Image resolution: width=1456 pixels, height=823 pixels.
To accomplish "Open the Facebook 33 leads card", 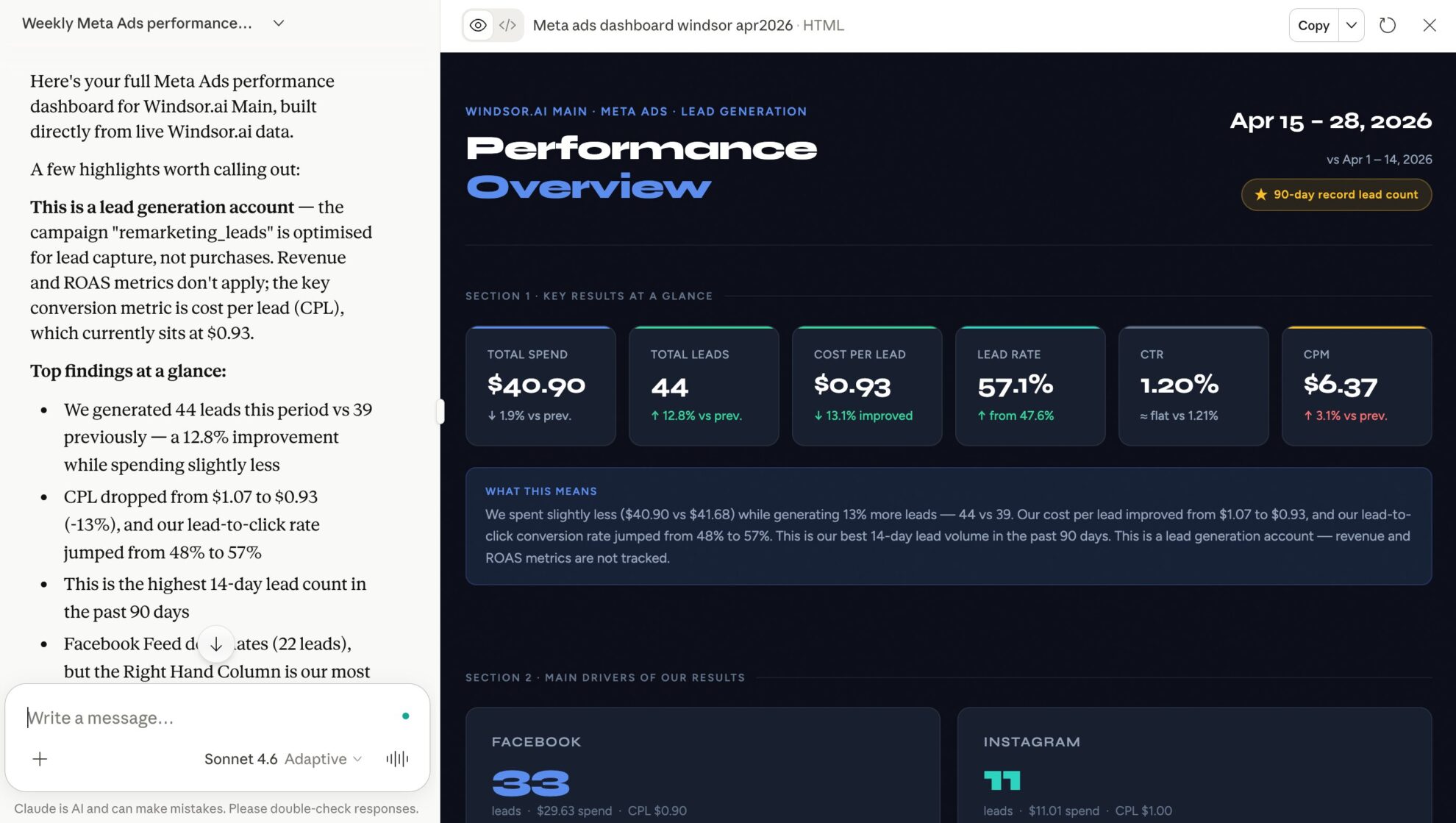I will tap(703, 765).
